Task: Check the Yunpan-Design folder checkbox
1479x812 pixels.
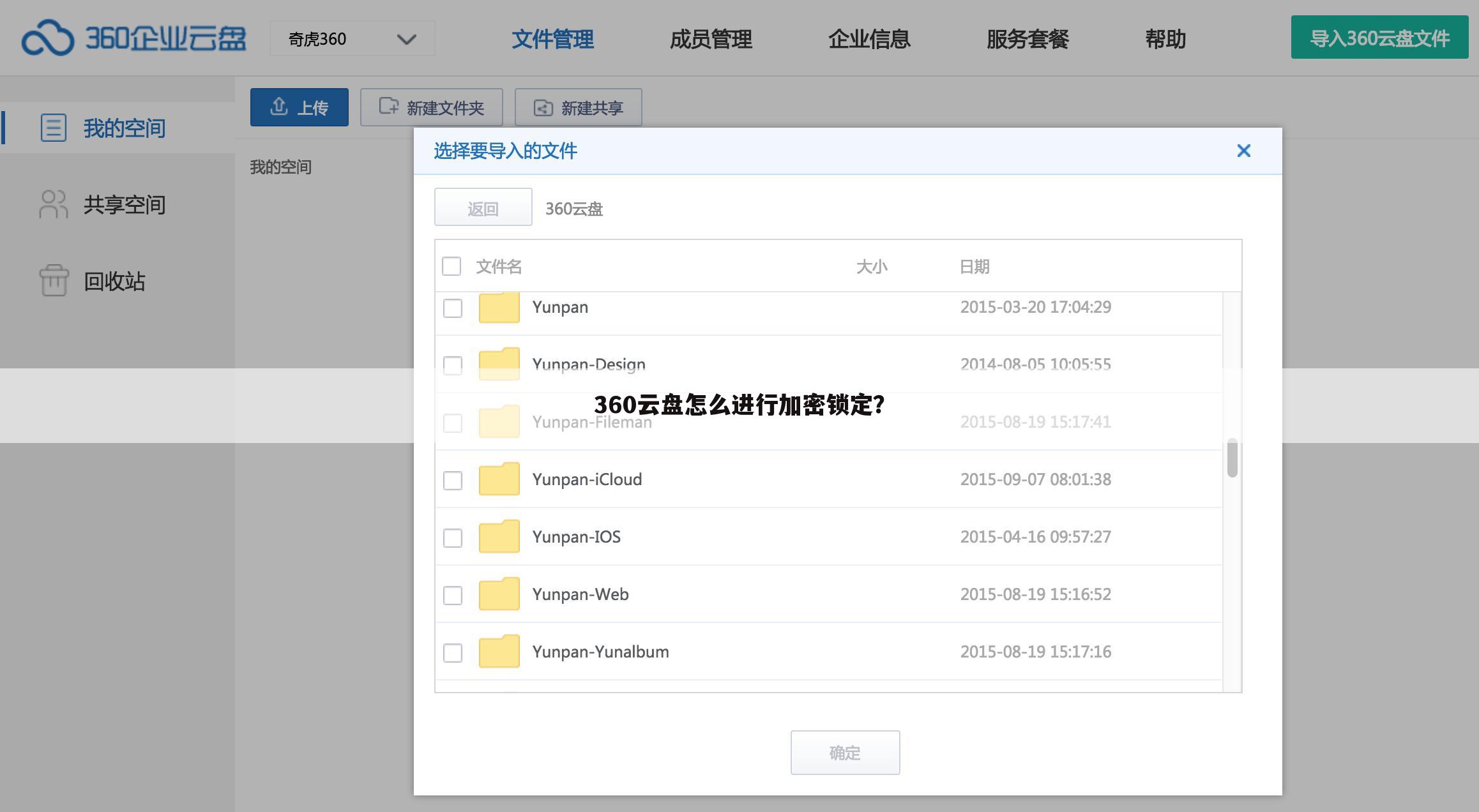Action: click(453, 366)
